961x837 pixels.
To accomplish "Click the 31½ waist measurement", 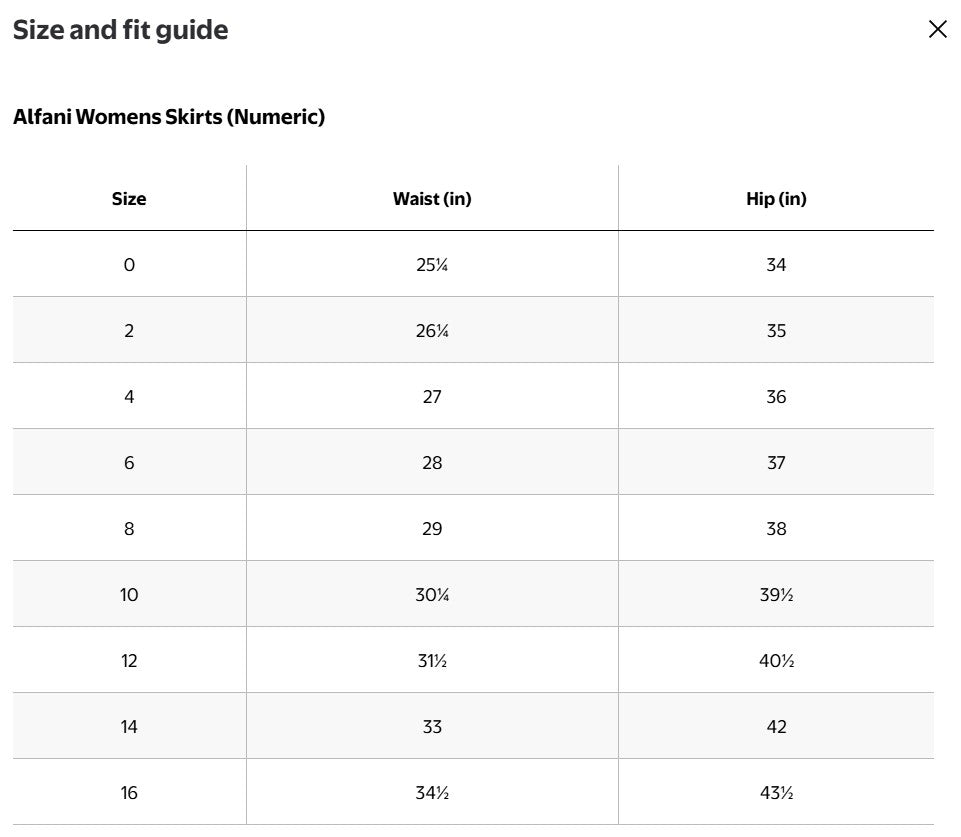I will 432,661.
